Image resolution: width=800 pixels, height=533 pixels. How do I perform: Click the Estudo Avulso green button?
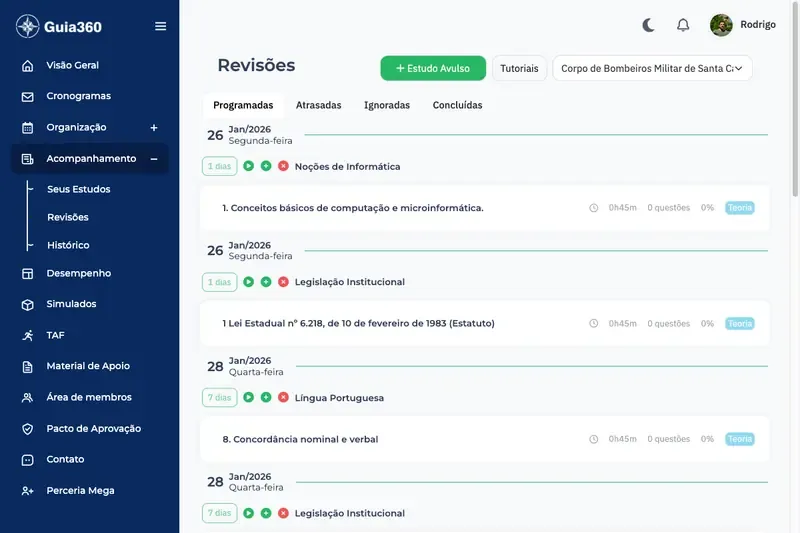coord(433,68)
